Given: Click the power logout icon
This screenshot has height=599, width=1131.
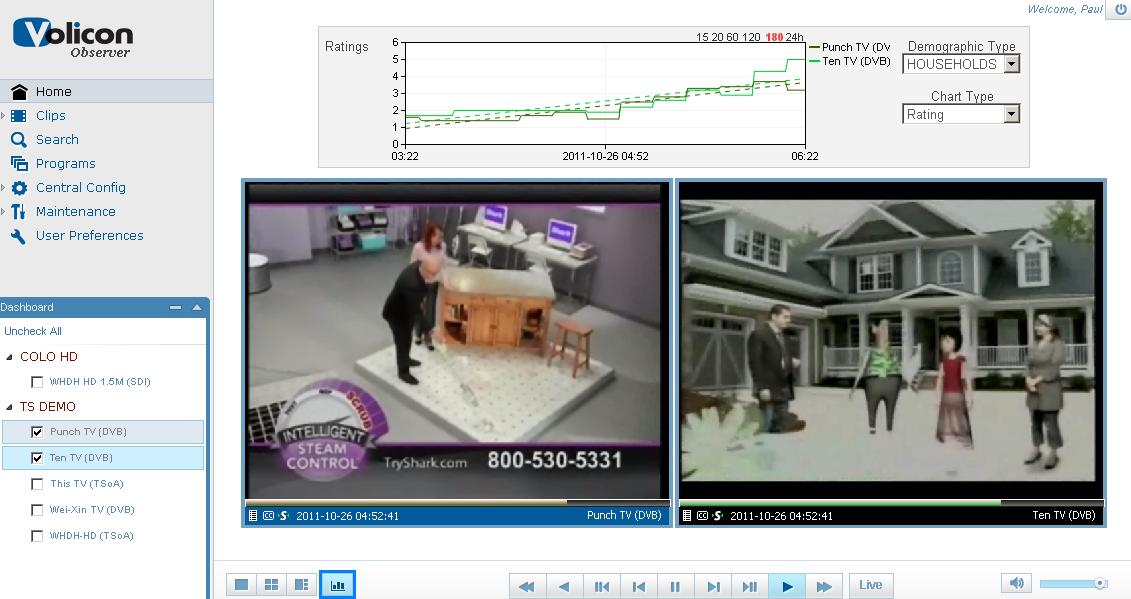Looking at the screenshot, I should pos(1121,9).
